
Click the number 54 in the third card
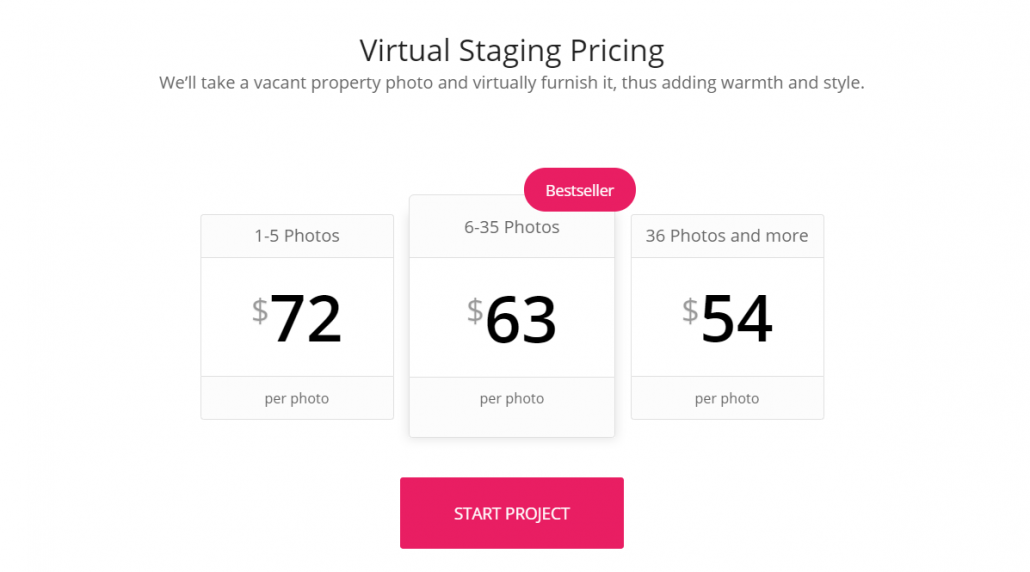point(736,319)
